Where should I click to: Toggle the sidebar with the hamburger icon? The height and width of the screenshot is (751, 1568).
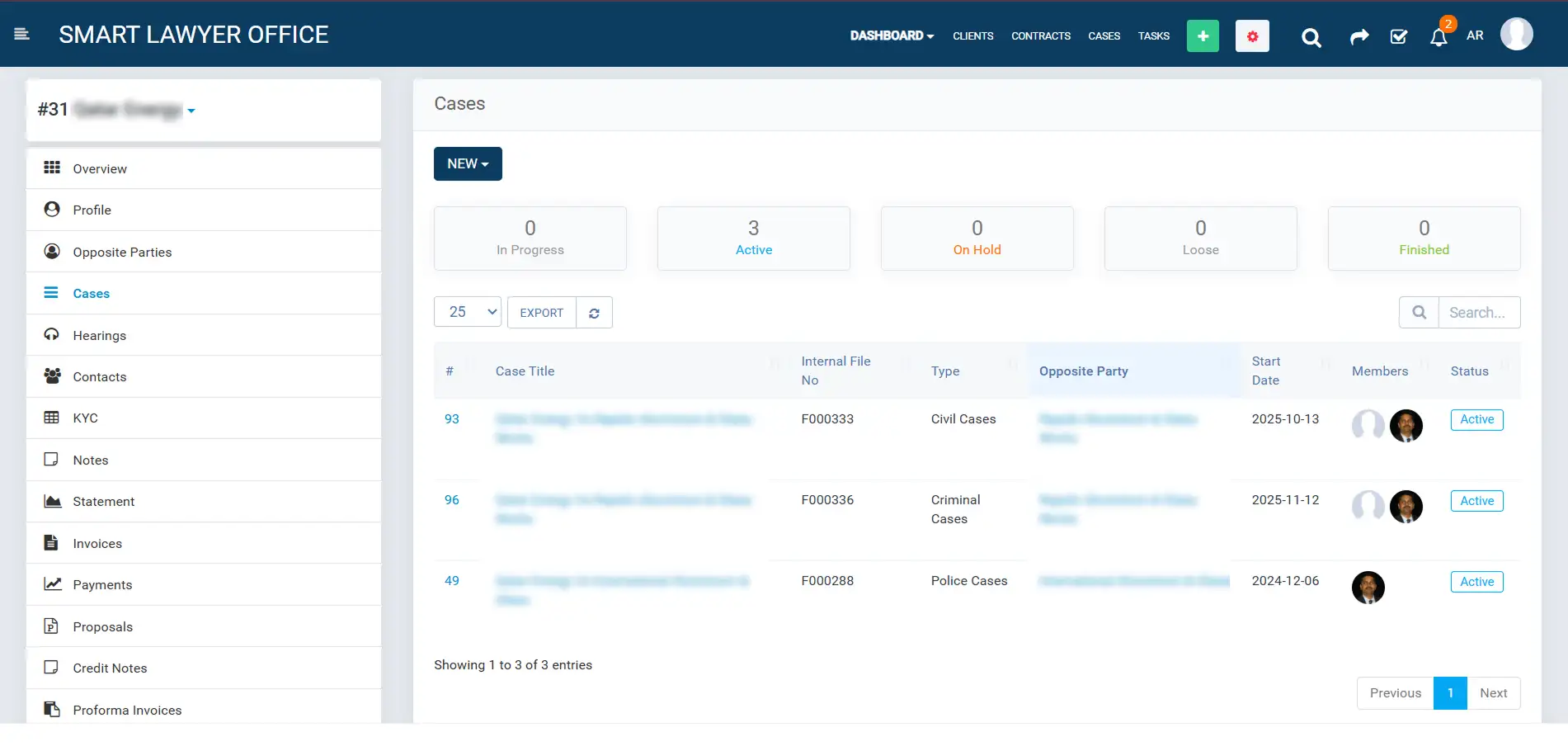point(22,34)
